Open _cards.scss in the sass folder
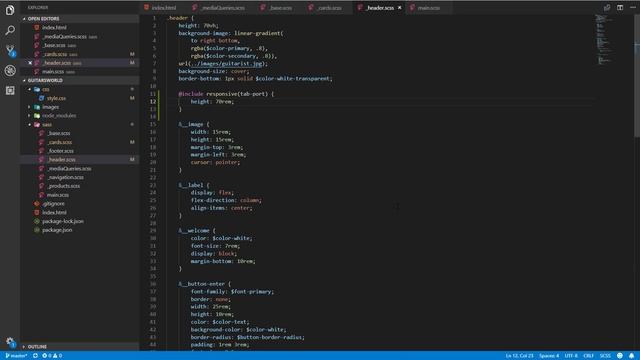Image resolution: width=640 pixels, height=360 pixels. click(60, 142)
